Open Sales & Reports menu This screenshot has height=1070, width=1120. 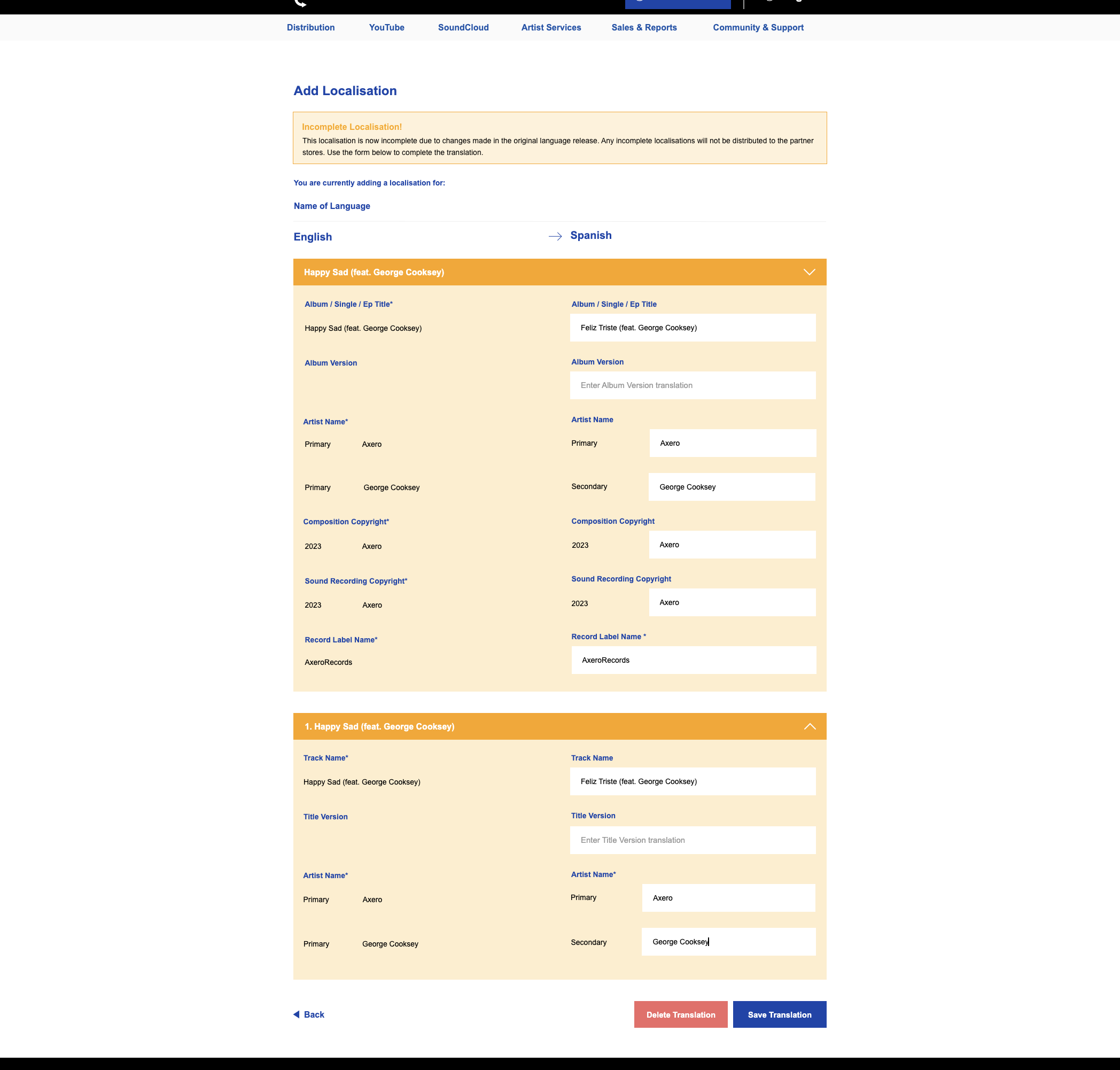pyautogui.click(x=644, y=27)
